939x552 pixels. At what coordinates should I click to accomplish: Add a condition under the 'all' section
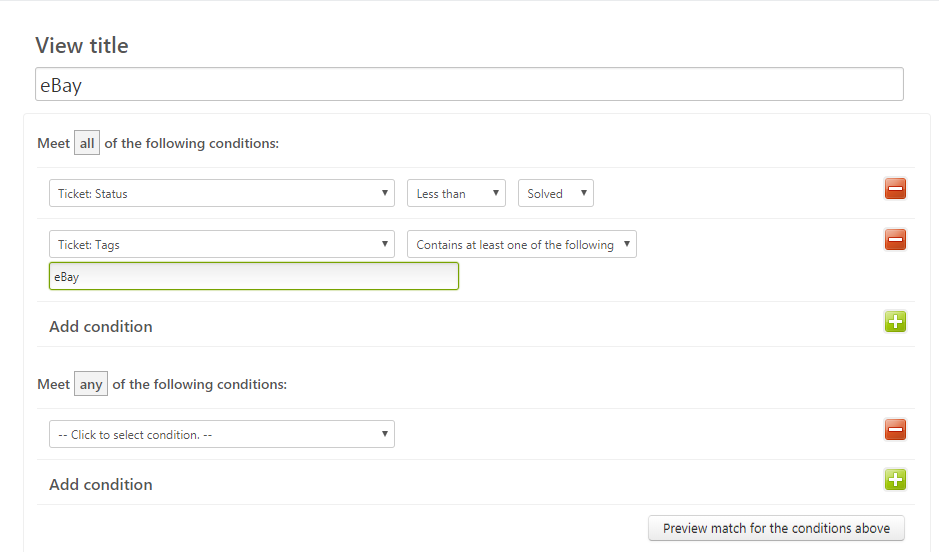click(895, 322)
